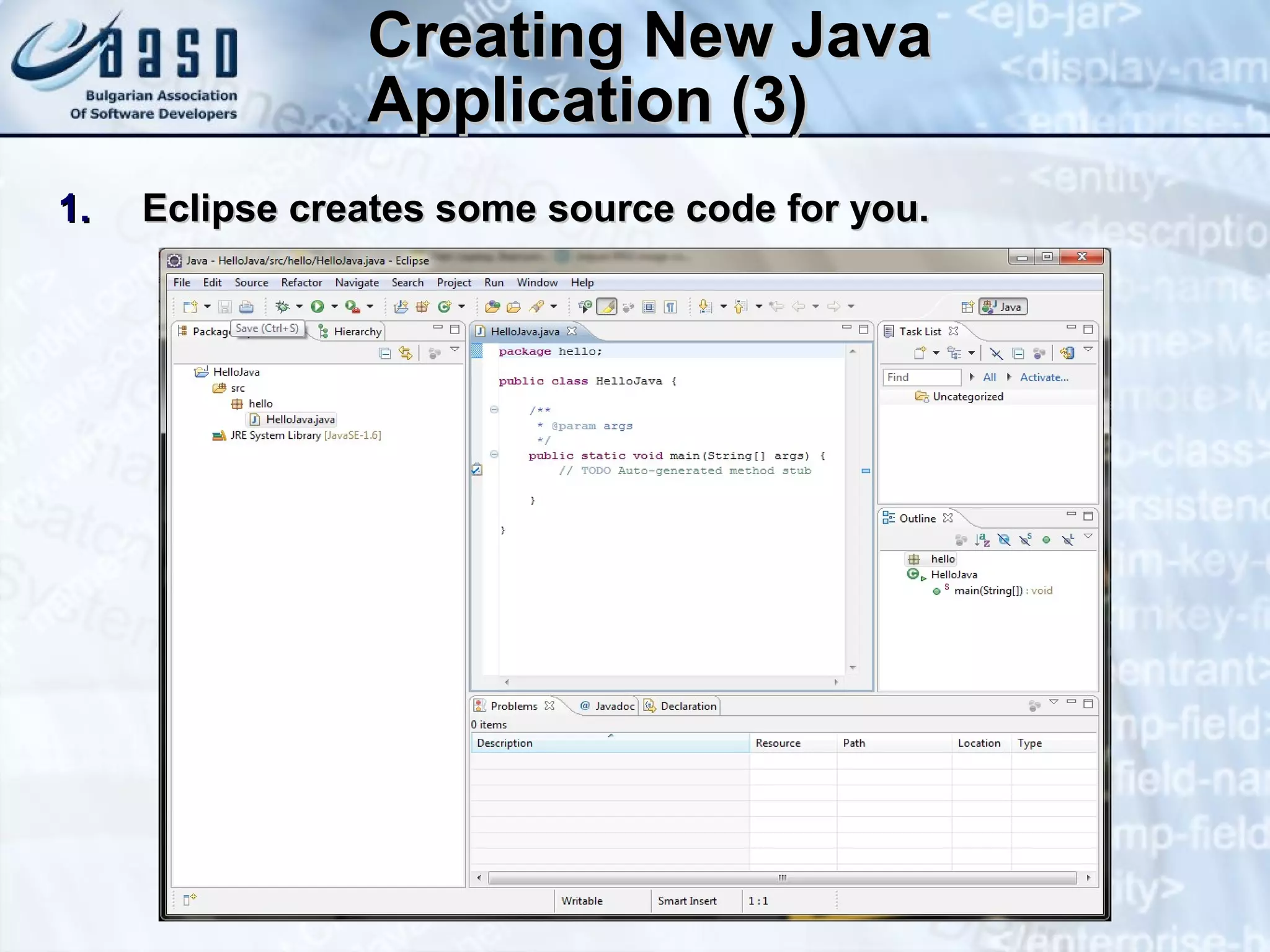Click the Task List Find field

(x=921, y=377)
